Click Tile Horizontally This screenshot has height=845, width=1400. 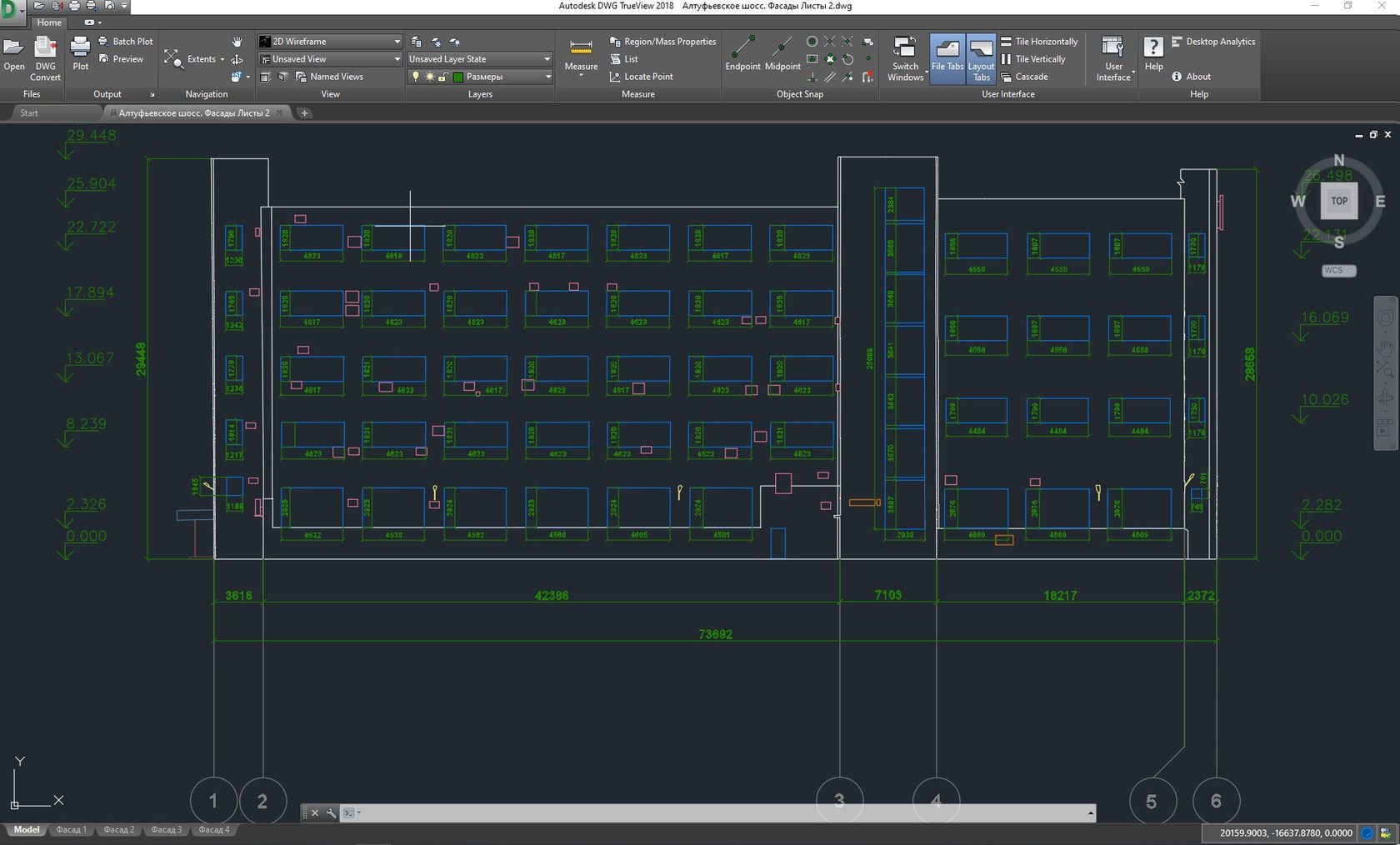coord(1039,42)
